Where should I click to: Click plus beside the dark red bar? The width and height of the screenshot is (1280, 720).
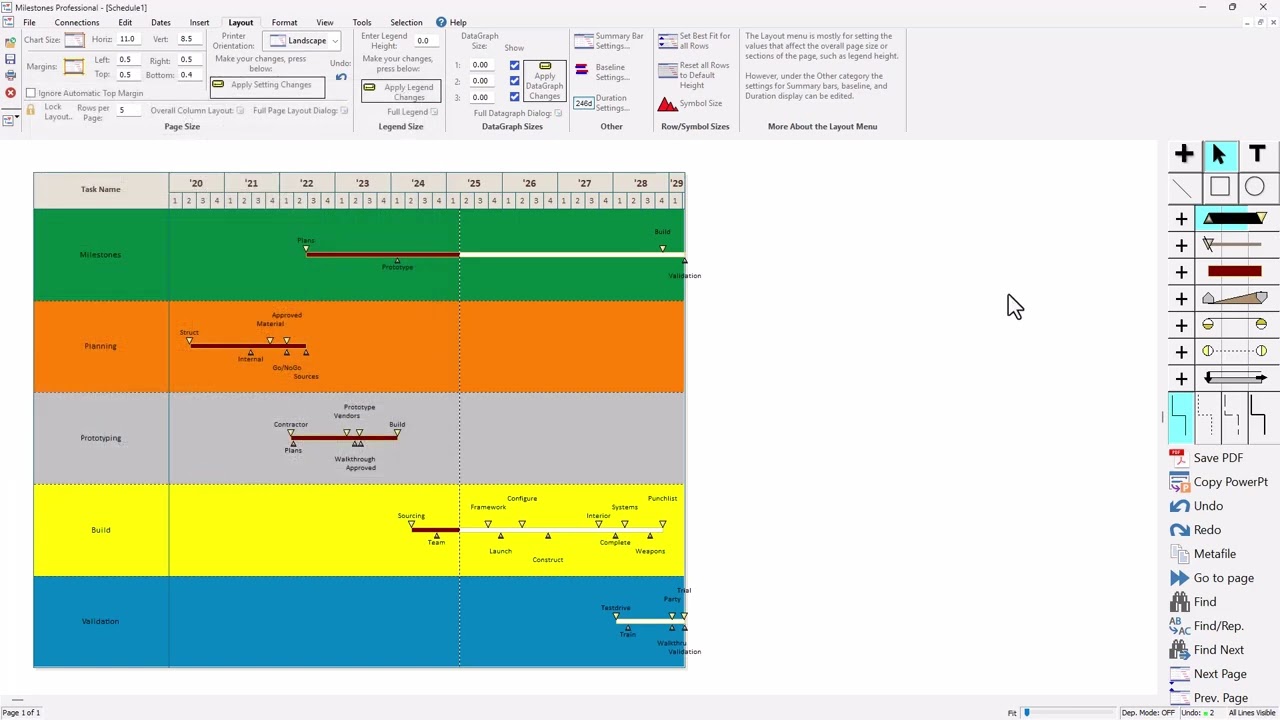[x=1181, y=272]
